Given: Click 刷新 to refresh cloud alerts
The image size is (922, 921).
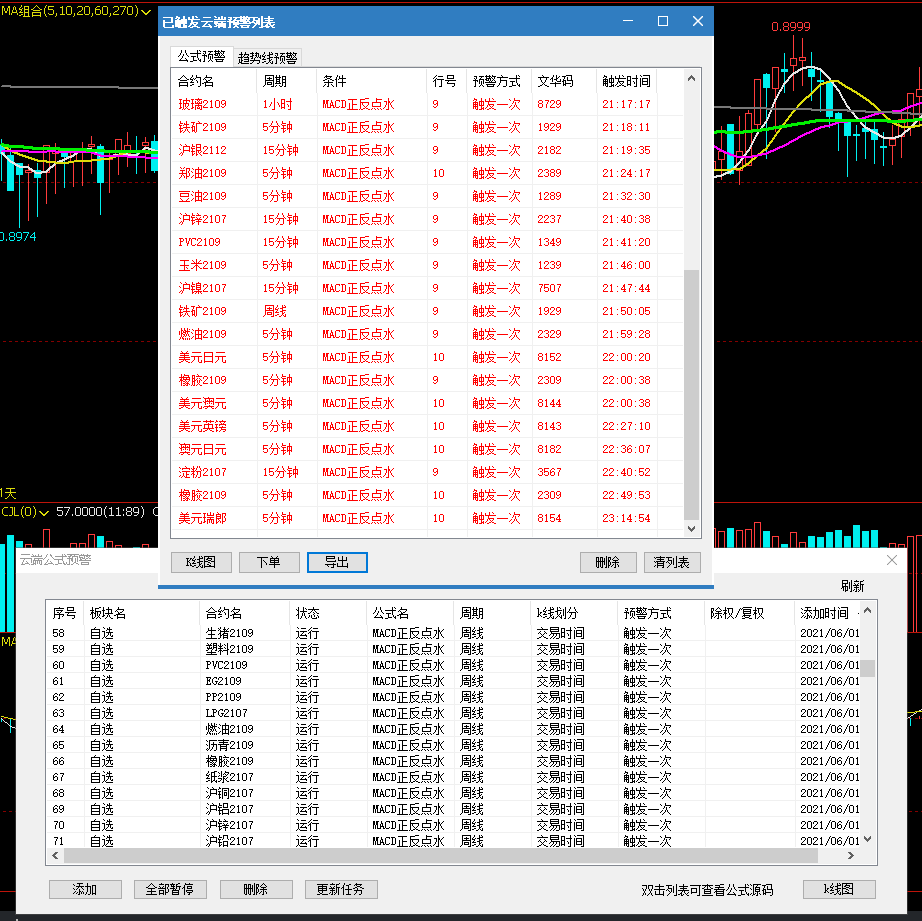Looking at the screenshot, I should 852,586.
